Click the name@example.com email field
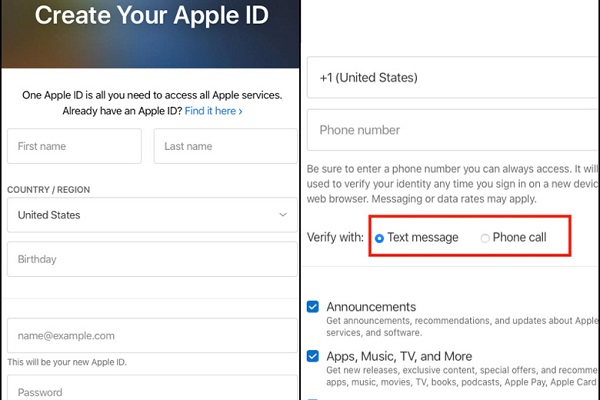The width and height of the screenshot is (600, 400). (152, 335)
